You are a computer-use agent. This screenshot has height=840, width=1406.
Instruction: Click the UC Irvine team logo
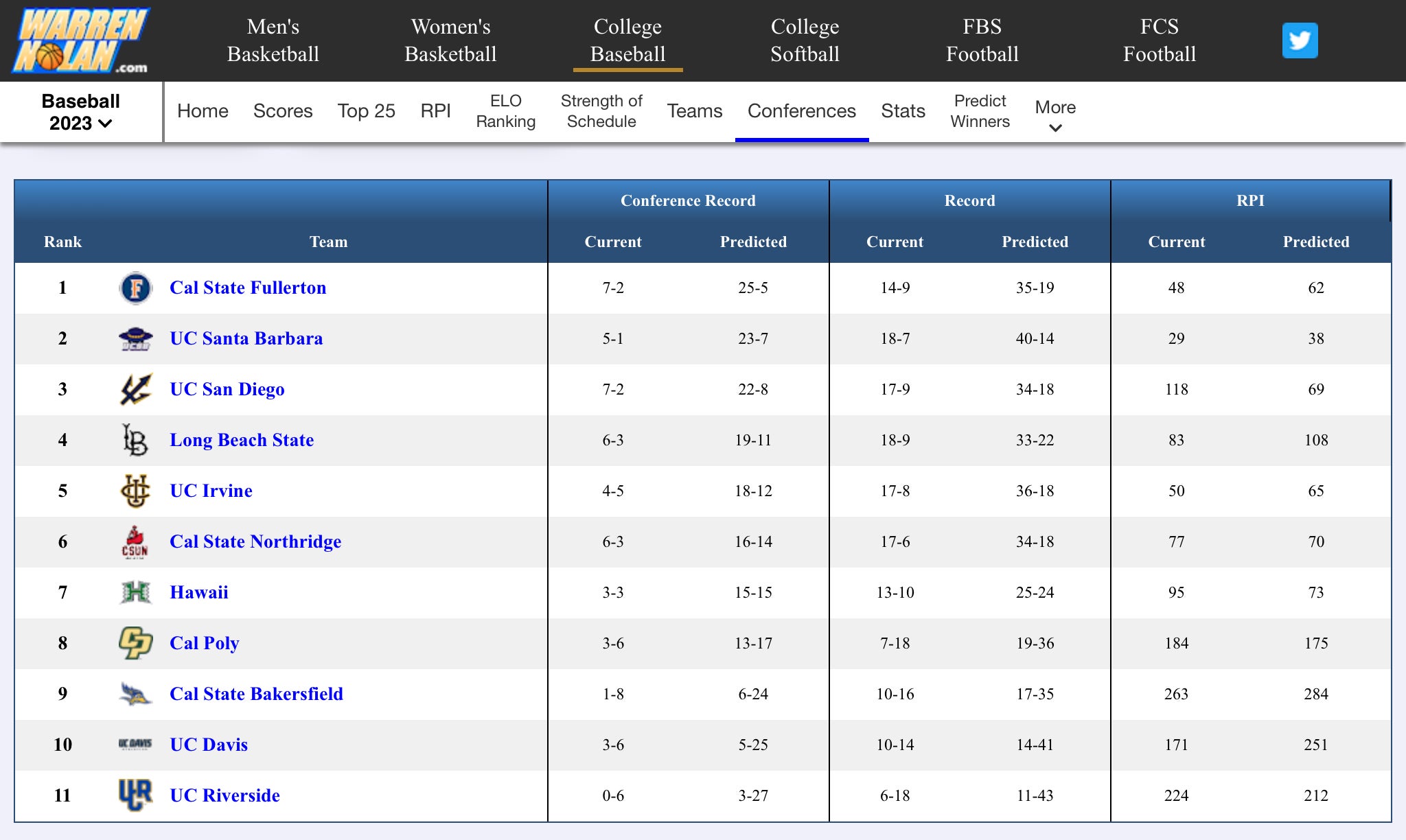click(x=135, y=491)
